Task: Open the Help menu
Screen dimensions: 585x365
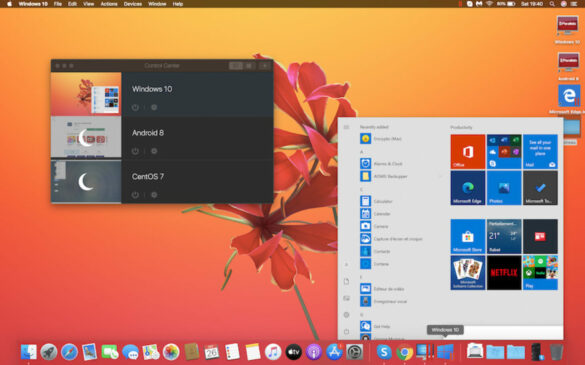Action: [178, 4]
